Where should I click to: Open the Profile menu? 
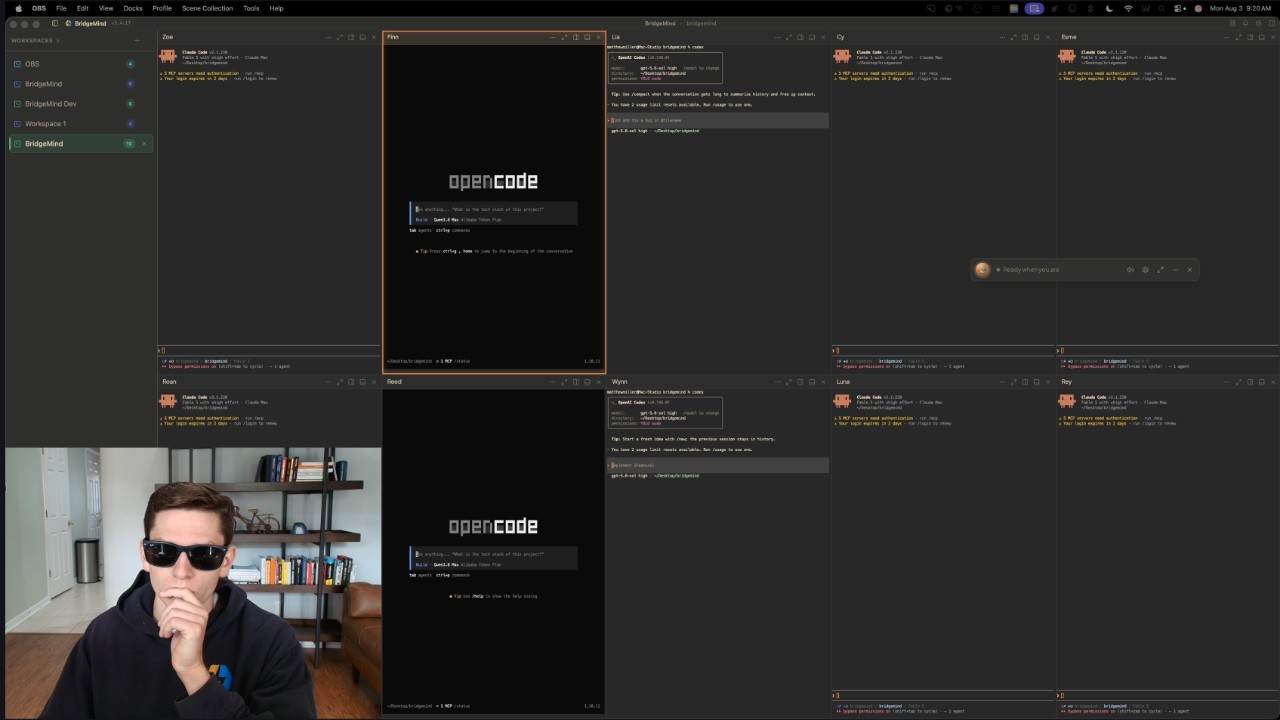tap(162, 8)
